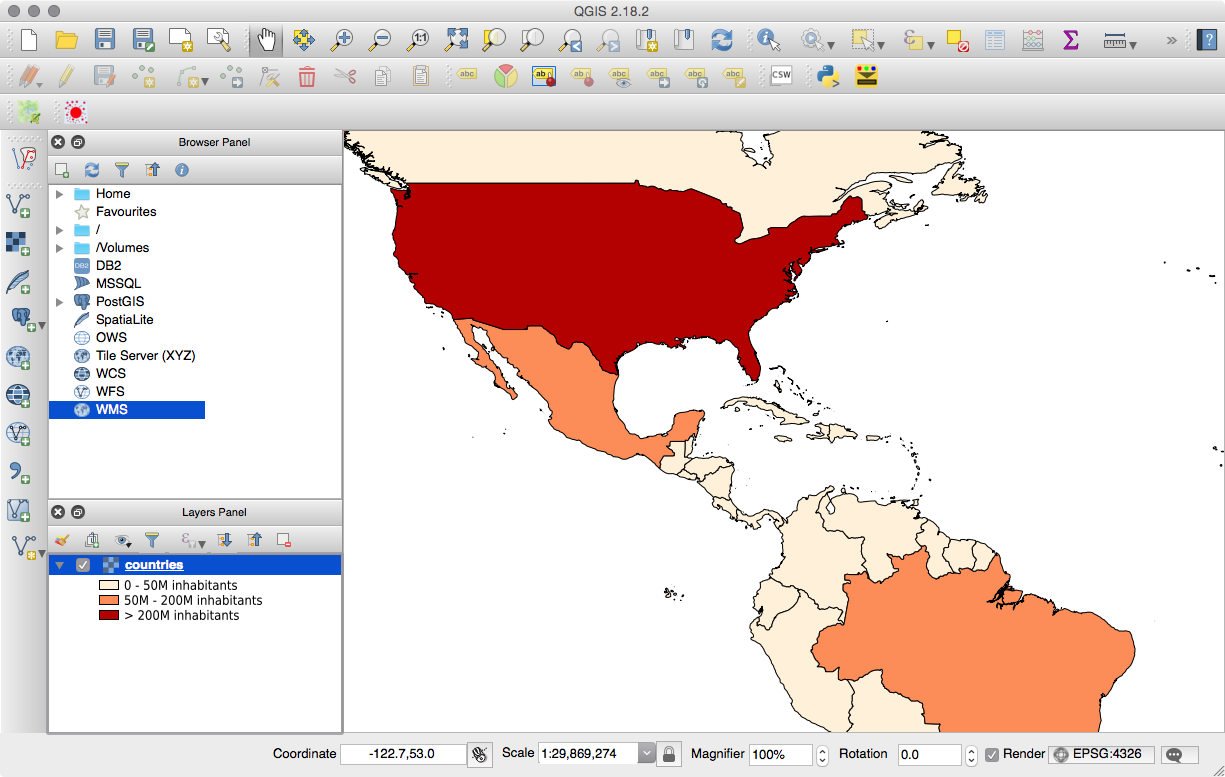1225x777 pixels.
Task: Click the EPSG:4326 CRS button
Action: click(x=1101, y=754)
